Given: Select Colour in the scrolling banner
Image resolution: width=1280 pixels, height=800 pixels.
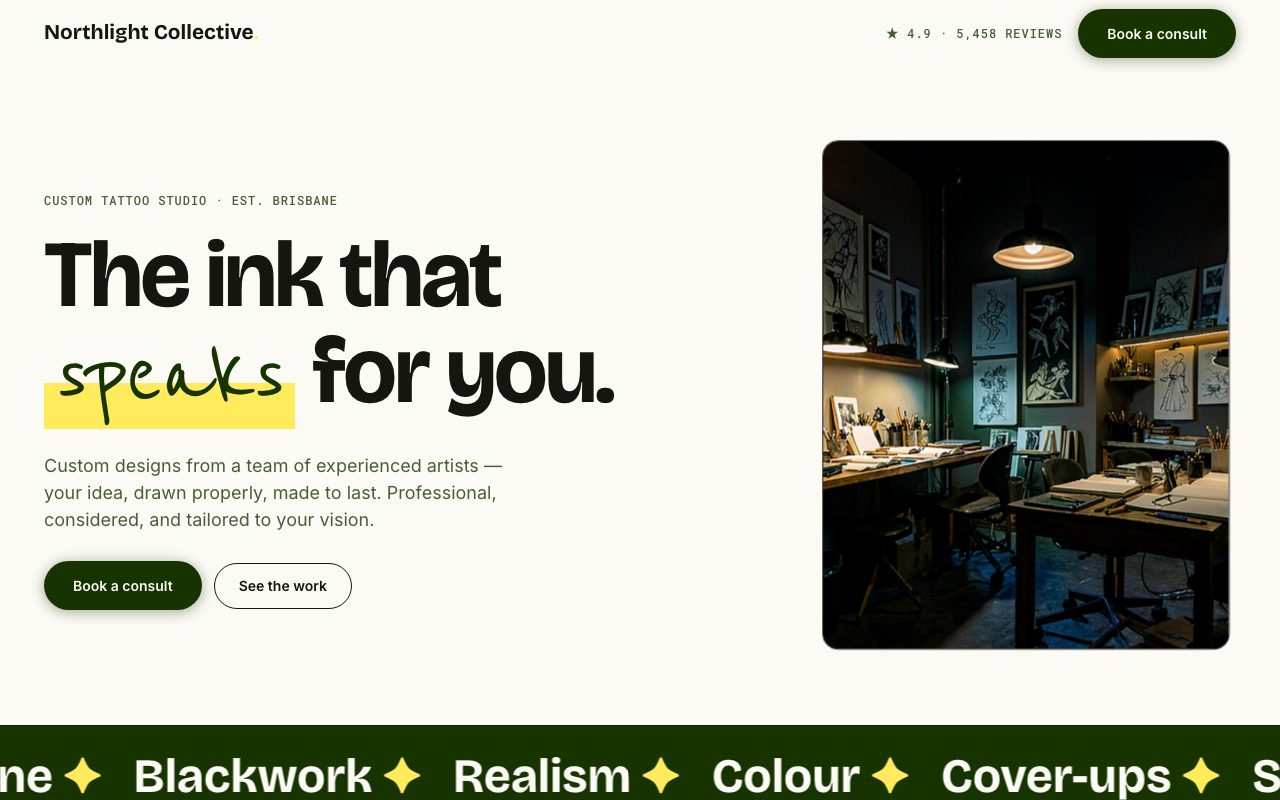Looking at the screenshot, I should point(786,776).
